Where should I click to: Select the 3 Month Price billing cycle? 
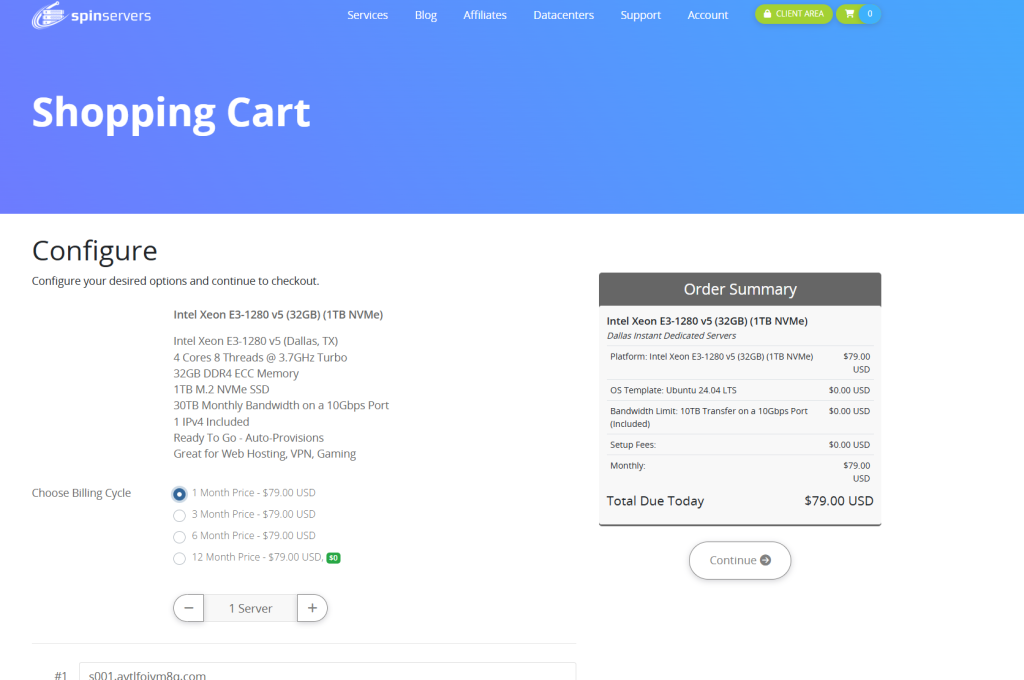179,515
